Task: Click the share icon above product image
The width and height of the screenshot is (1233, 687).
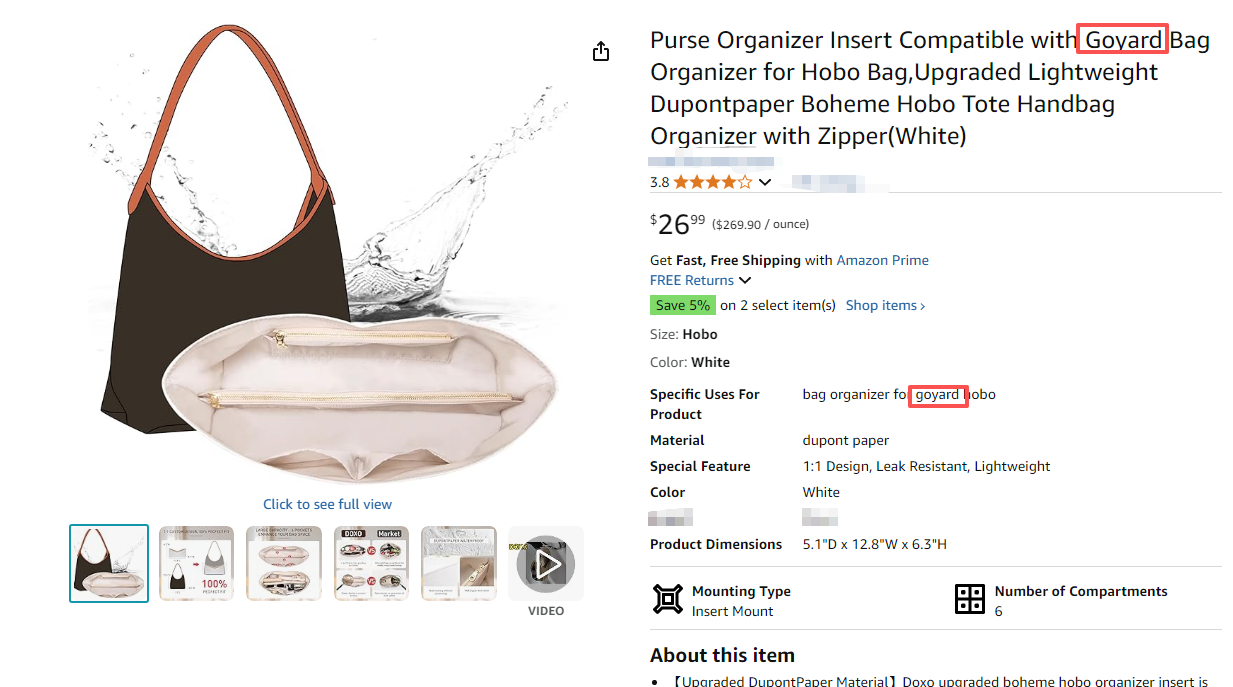Action: (x=601, y=52)
